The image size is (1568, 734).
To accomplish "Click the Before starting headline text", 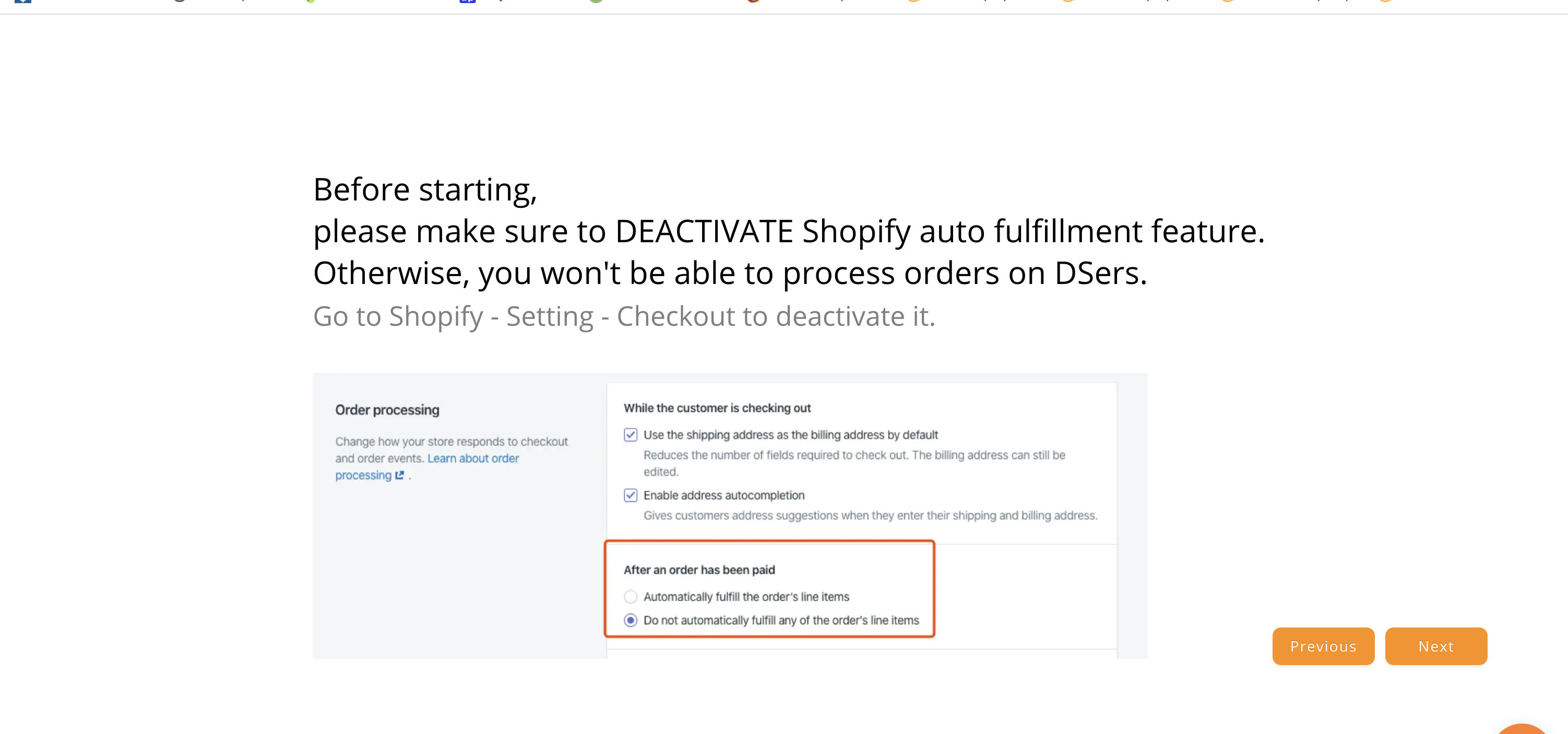I will coord(425,190).
